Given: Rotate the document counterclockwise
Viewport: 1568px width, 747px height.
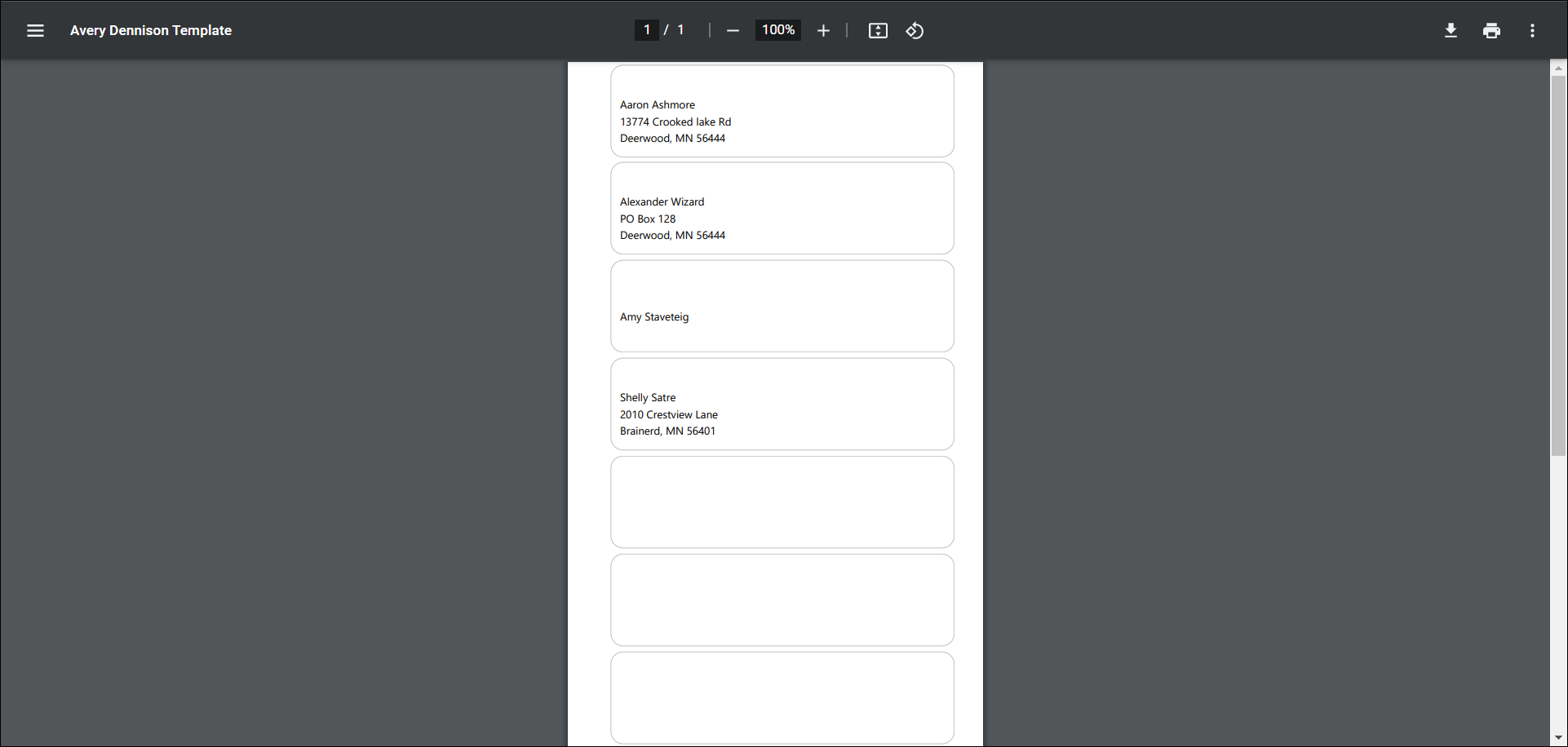Looking at the screenshot, I should click(x=915, y=30).
